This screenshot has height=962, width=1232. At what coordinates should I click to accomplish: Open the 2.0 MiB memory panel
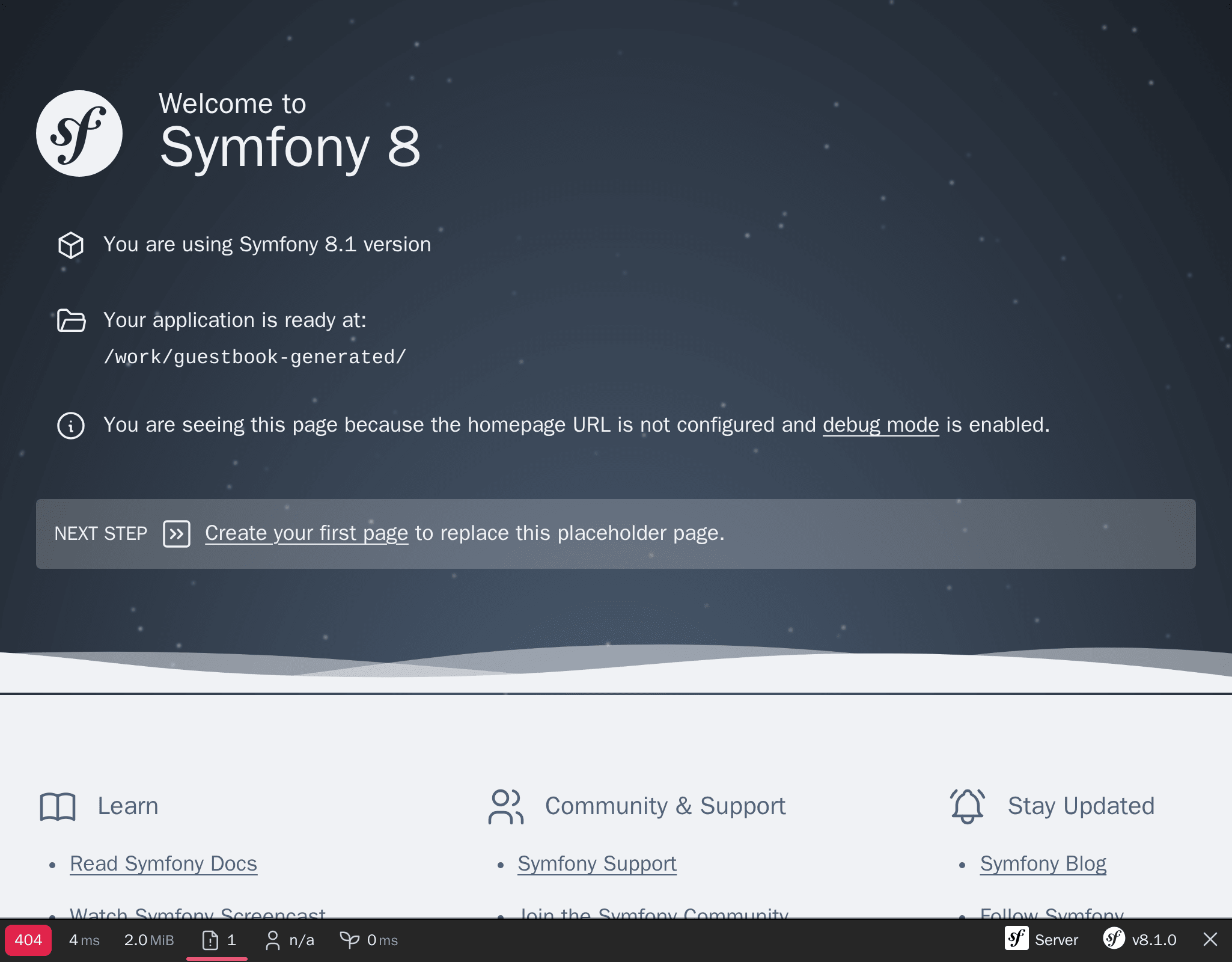click(x=149, y=940)
